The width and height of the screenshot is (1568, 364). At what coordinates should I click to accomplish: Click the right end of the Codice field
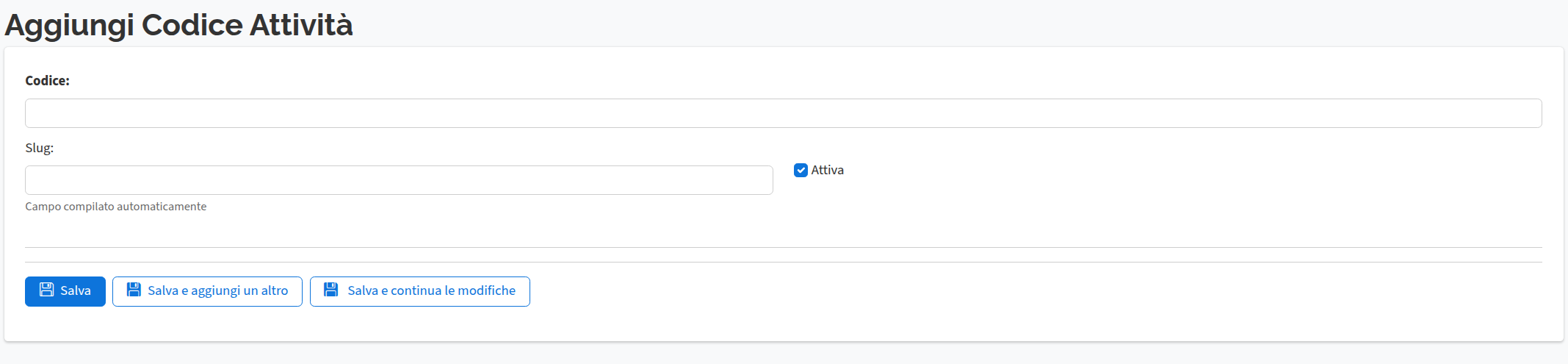tap(1528, 113)
